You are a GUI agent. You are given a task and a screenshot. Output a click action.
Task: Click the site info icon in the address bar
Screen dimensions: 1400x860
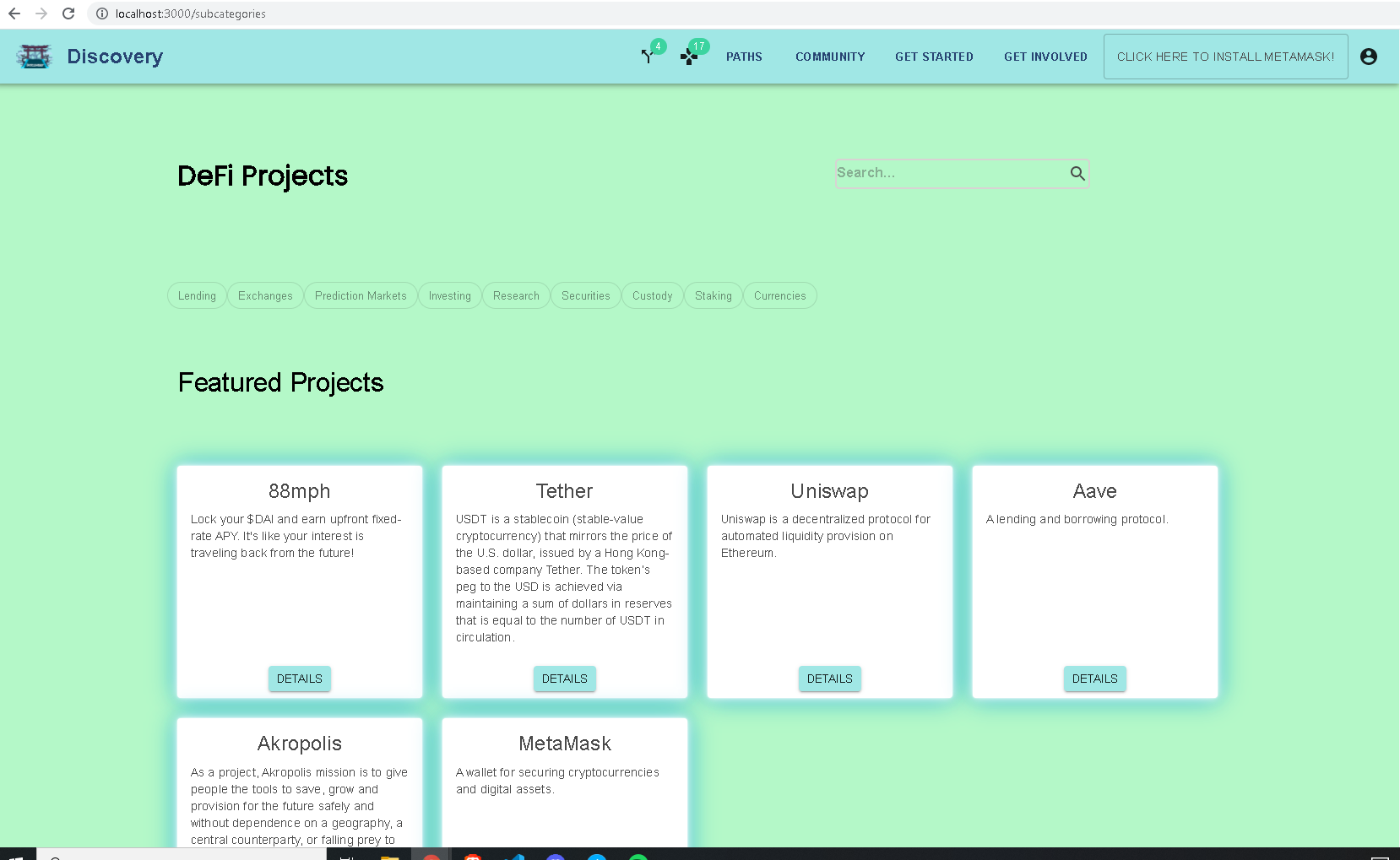coord(102,14)
